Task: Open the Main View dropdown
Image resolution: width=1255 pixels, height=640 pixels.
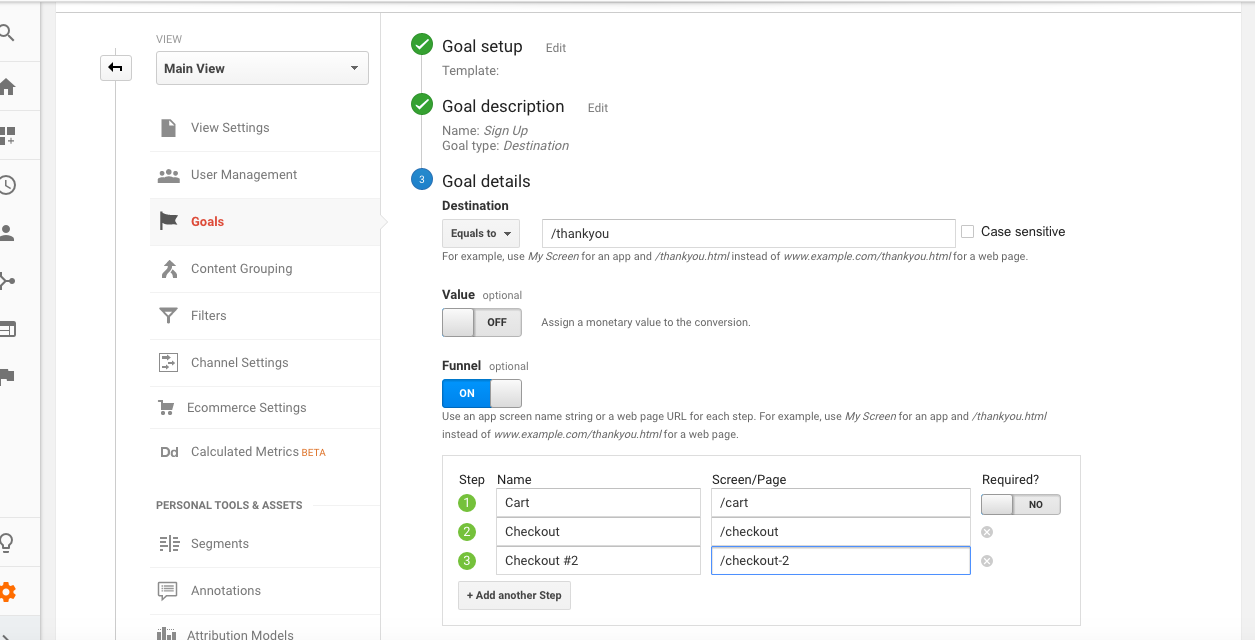Action: 262,68
